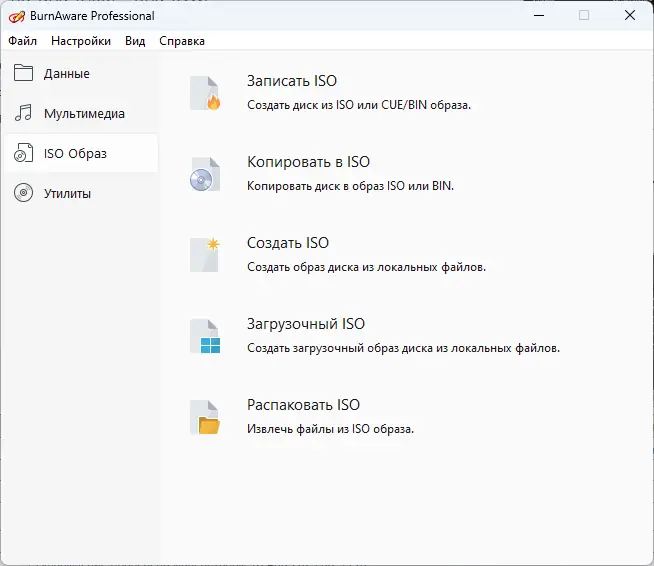Choose Копировать в ISO title
The height and width of the screenshot is (566, 654).
pos(308,162)
